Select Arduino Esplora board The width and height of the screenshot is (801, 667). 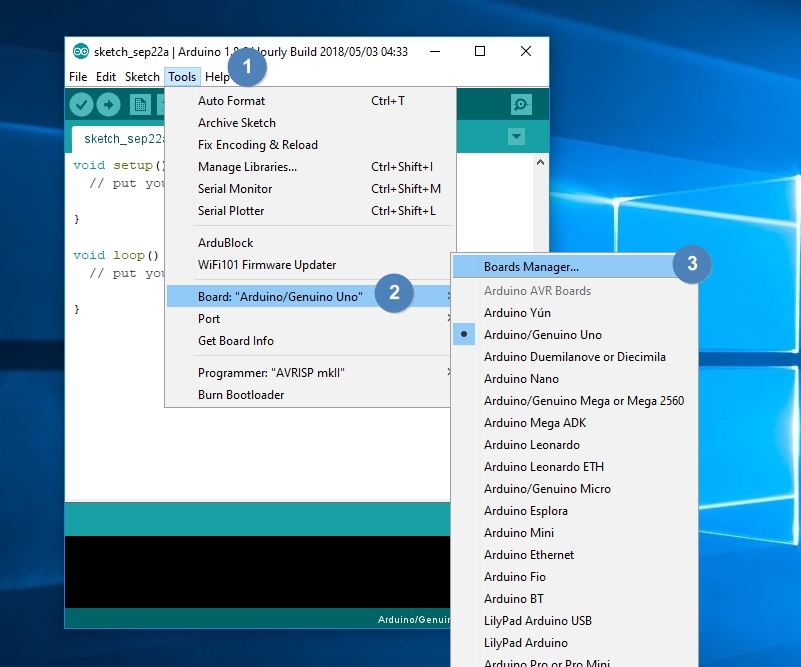coord(575,510)
